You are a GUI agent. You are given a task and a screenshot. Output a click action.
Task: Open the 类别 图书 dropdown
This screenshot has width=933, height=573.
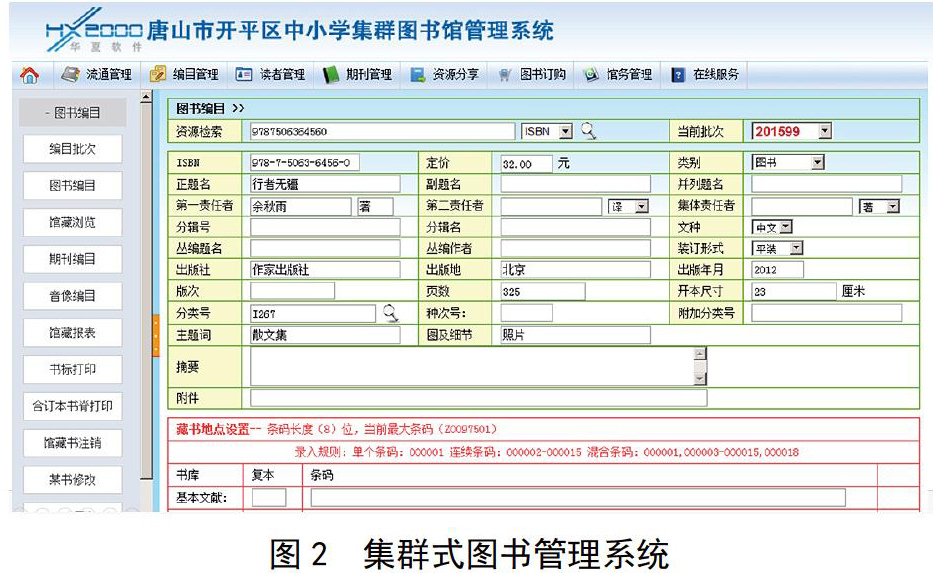coord(788,162)
